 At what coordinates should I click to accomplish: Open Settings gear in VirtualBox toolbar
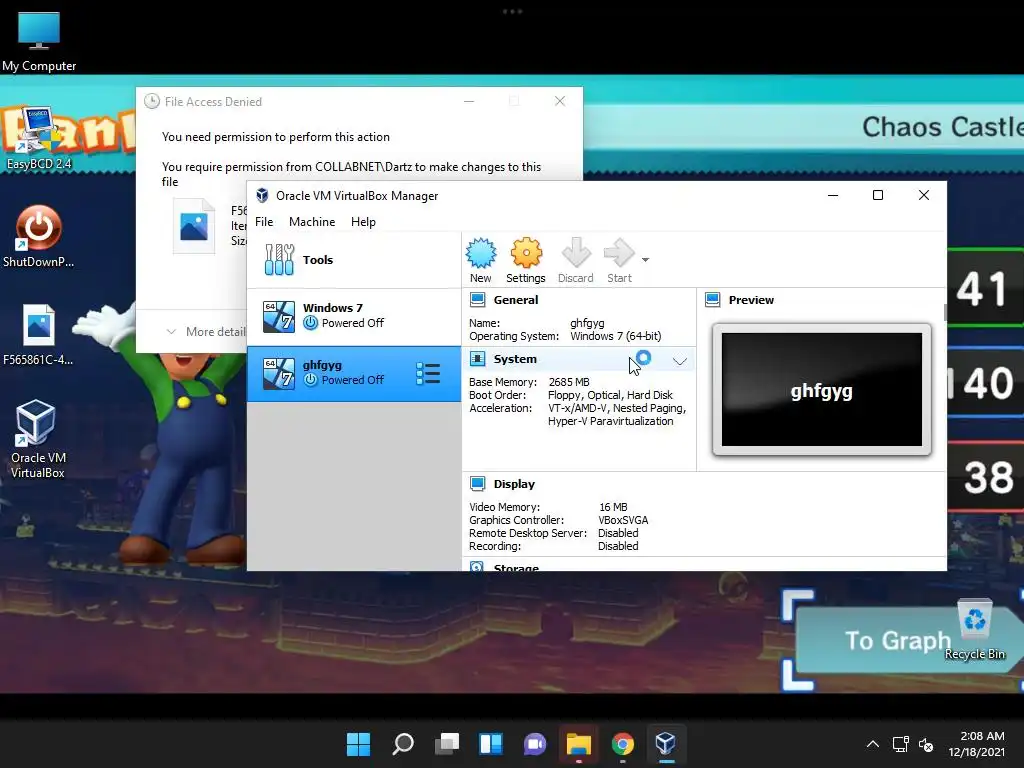(526, 253)
